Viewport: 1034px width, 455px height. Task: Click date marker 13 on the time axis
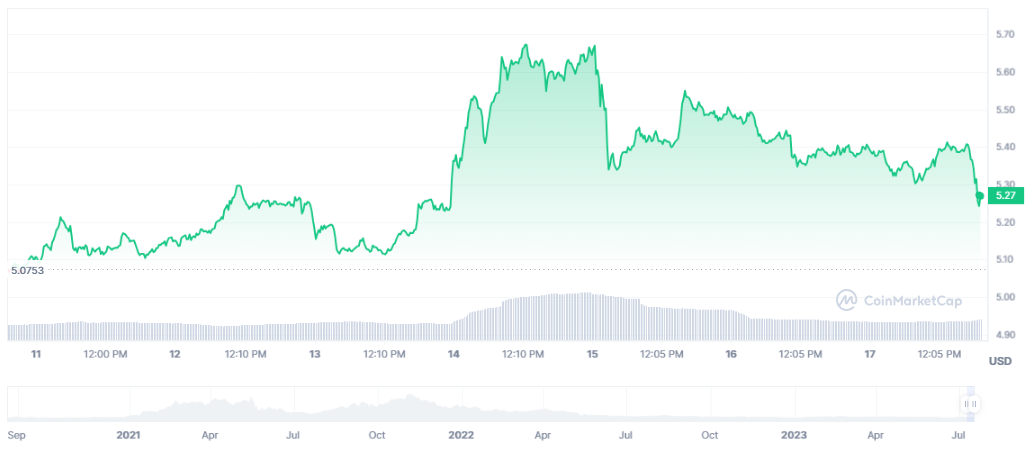pyautogui.click(x=314, y=354)
